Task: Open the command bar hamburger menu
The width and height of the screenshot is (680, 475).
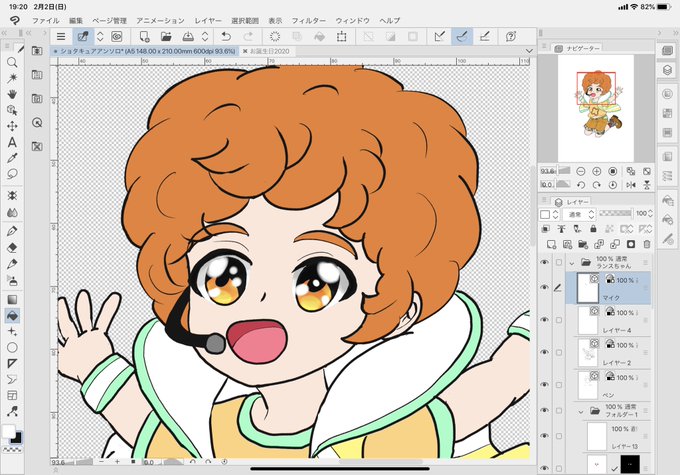Action: (61, 37)
